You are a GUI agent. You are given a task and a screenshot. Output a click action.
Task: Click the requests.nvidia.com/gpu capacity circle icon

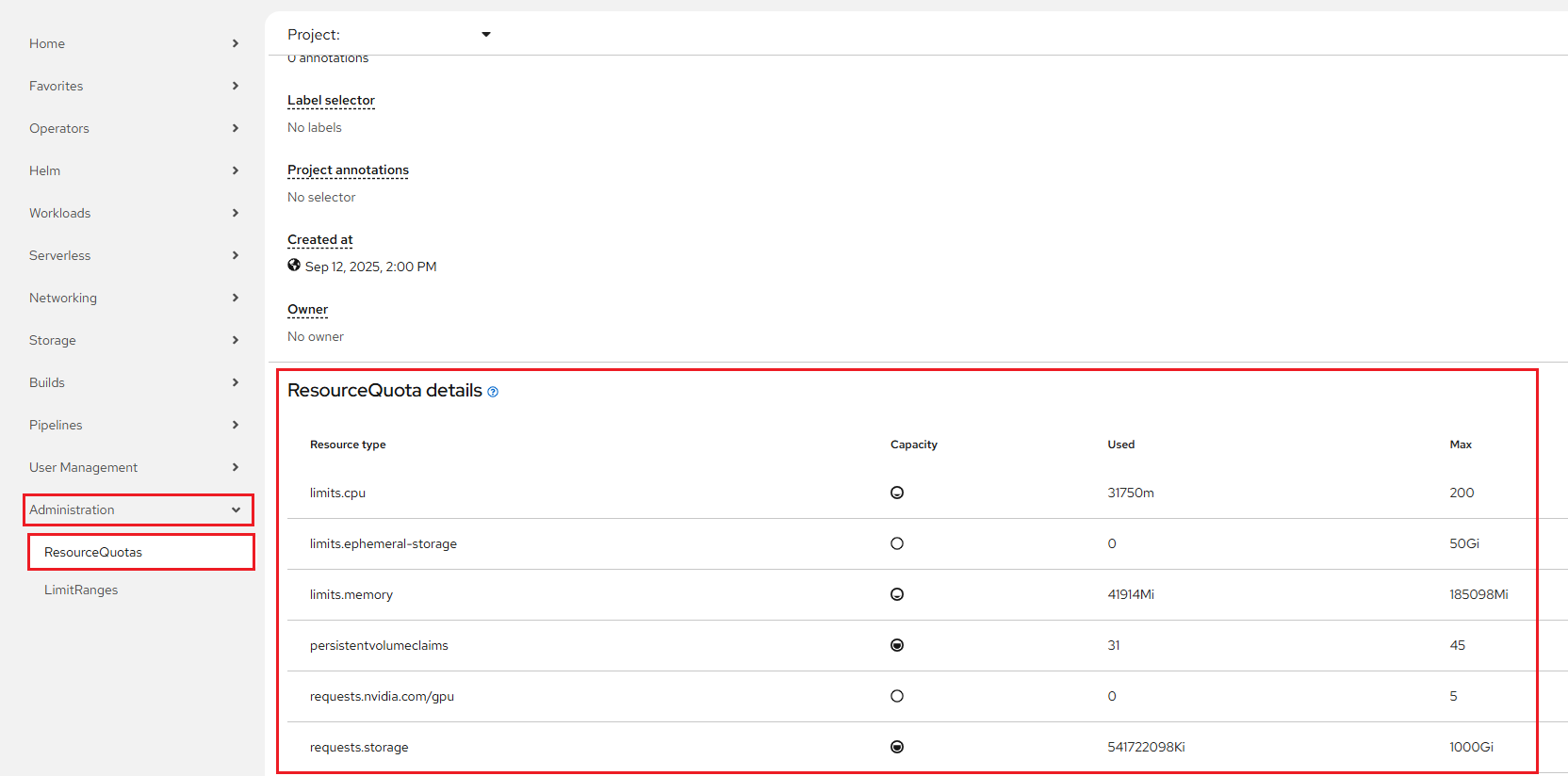[x=897, y=696]
